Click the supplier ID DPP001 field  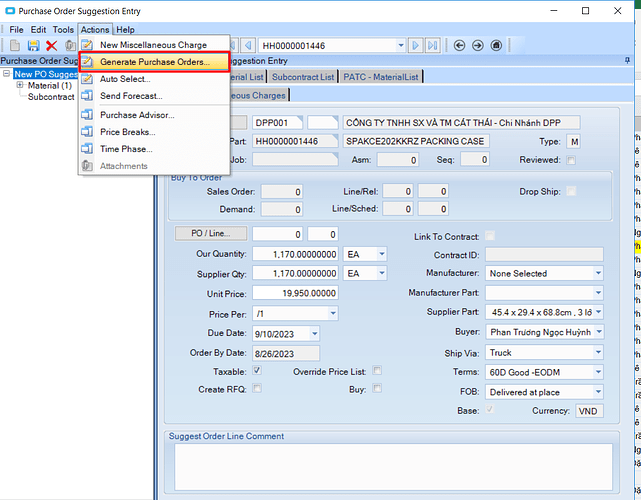(x=278, y=123)
